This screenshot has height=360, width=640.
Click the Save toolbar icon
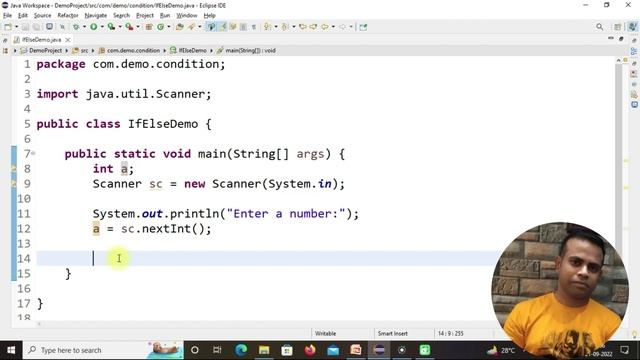click(x=25, y=27)
